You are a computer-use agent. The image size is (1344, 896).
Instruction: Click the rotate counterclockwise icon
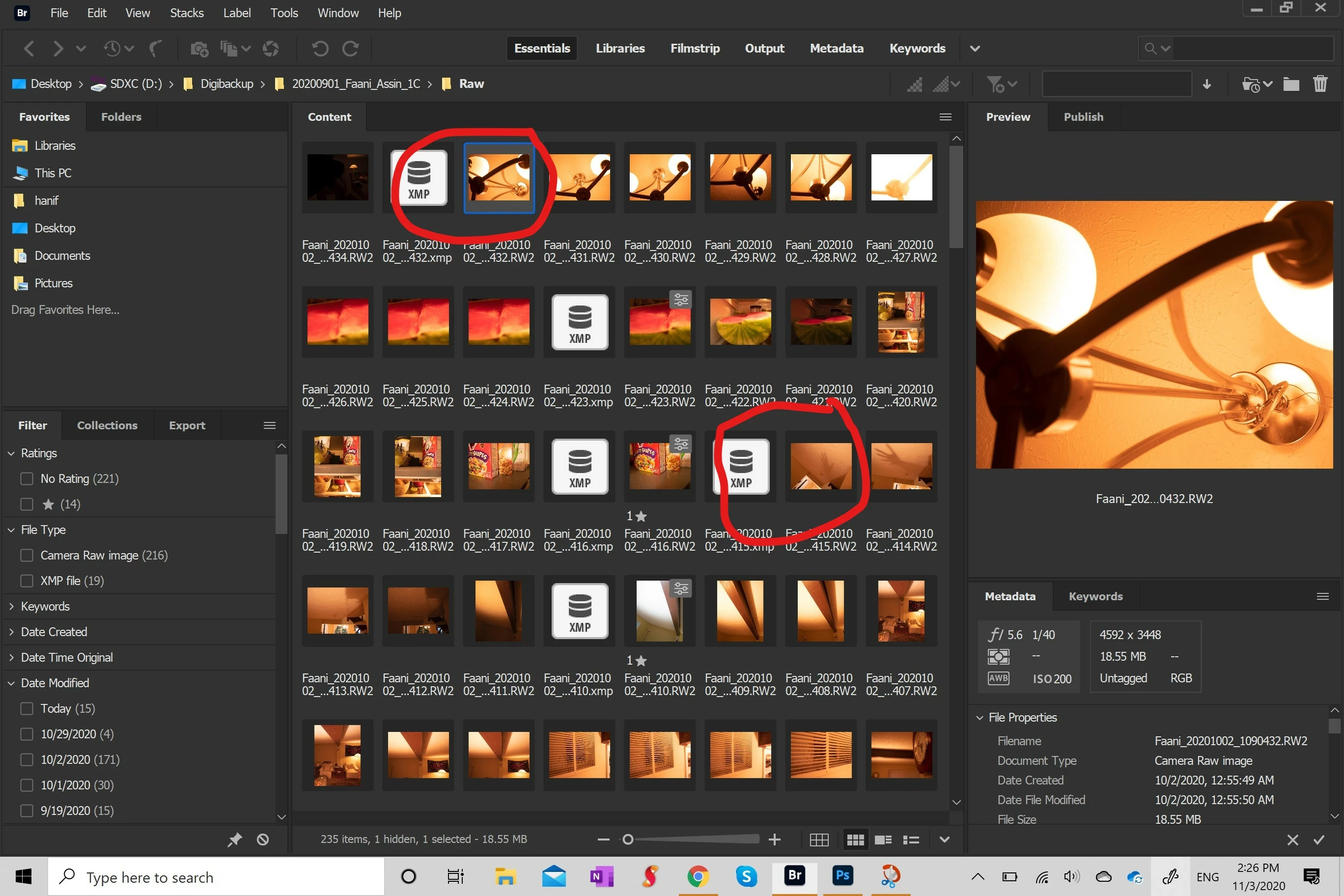pos(320,49)
